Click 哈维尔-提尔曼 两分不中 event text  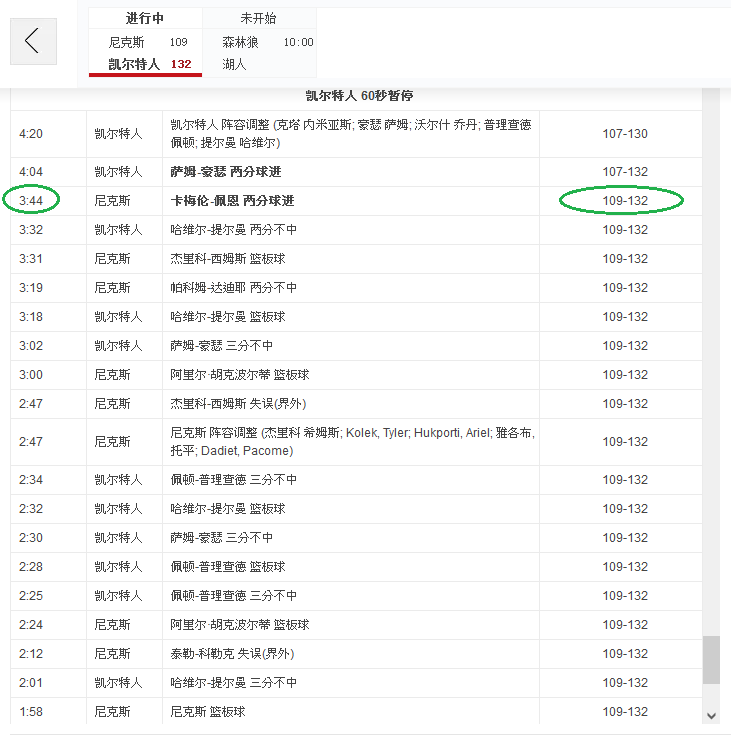pos(233,230)
